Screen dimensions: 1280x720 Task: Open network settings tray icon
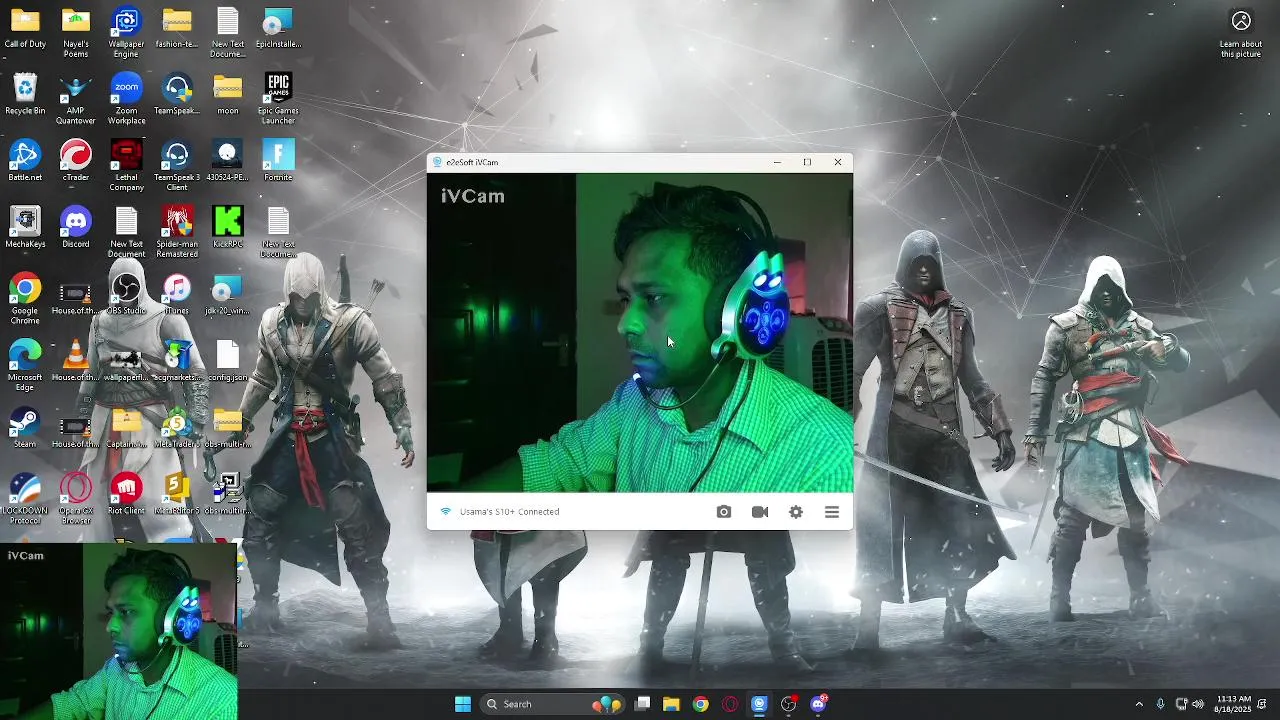1181,704
